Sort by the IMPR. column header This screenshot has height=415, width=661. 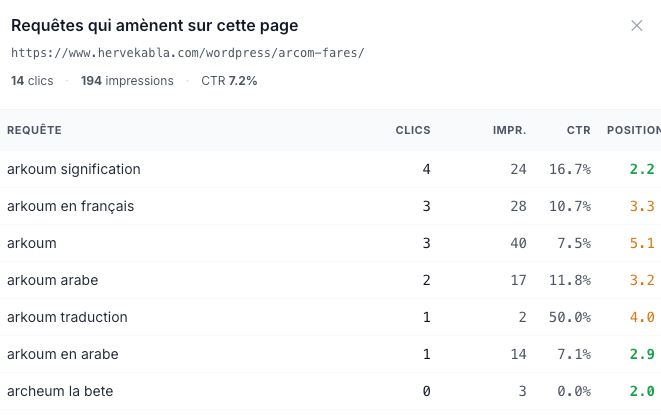[x=509, y=130]
